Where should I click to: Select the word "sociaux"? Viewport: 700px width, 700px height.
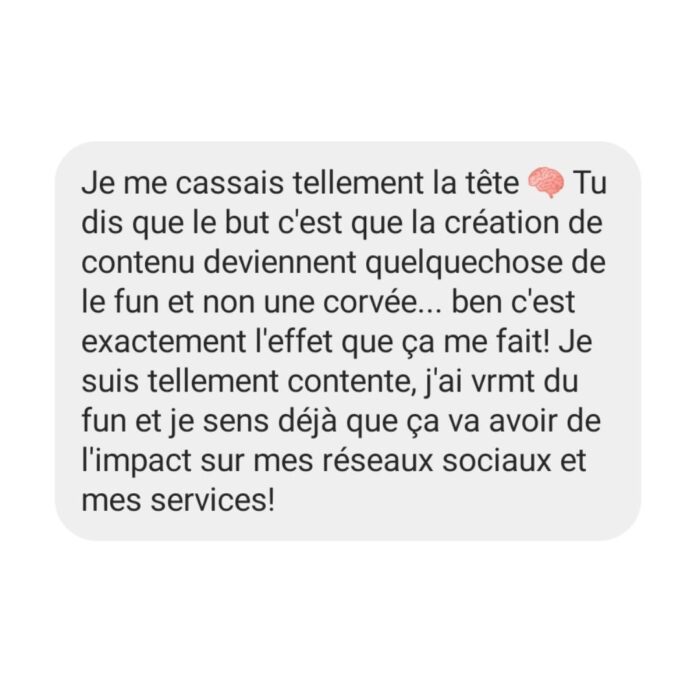(x=496, y=460)
